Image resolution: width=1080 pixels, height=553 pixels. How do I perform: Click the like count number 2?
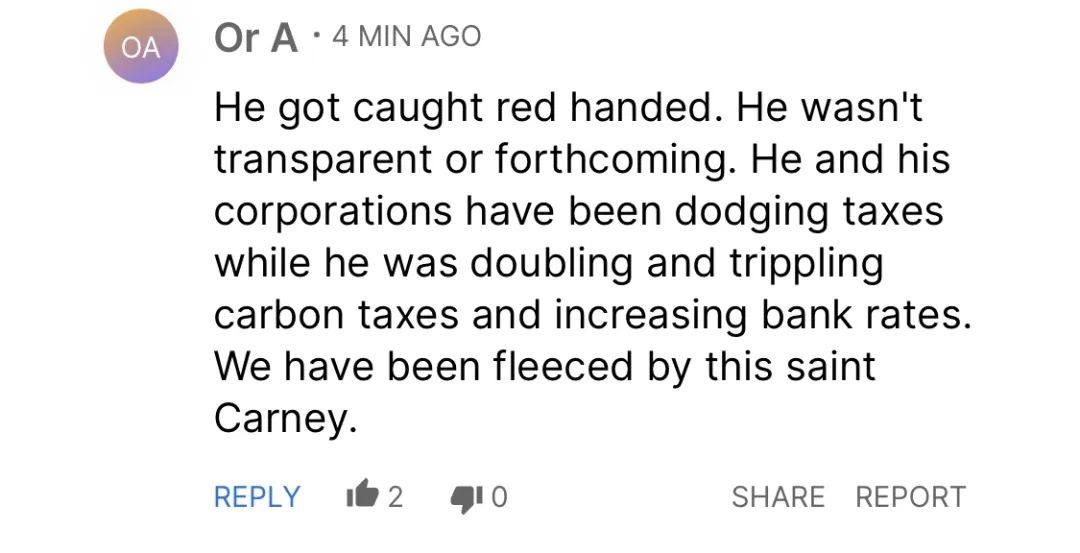pos(394,497)
